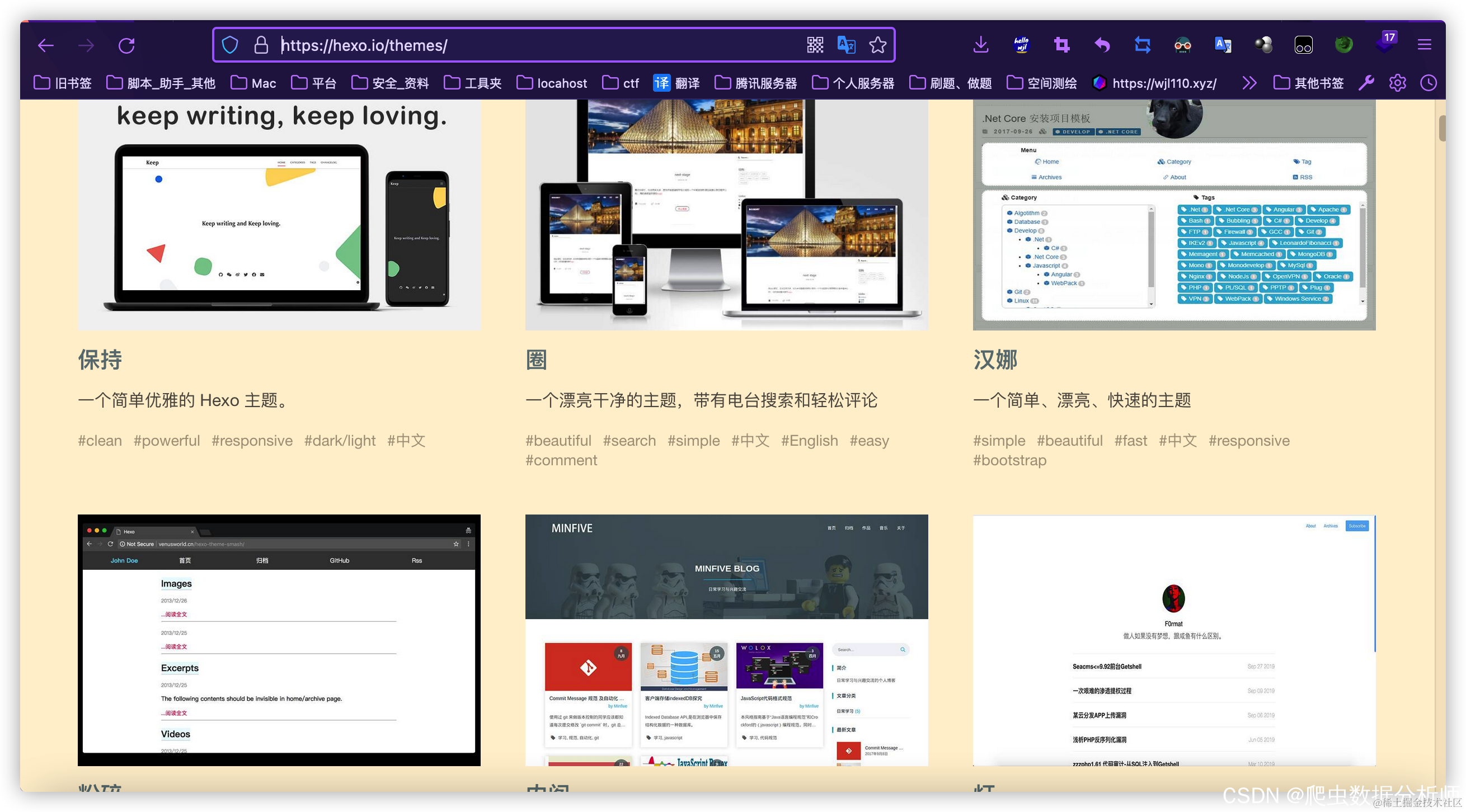Open the green Firefox mask extension icon

coord(1343,44)
